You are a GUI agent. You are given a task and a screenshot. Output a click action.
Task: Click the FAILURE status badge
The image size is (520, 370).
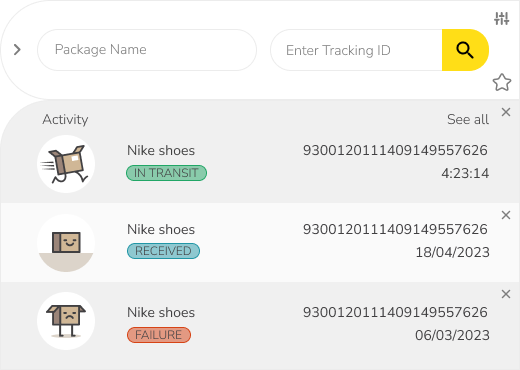click(159, 335)
